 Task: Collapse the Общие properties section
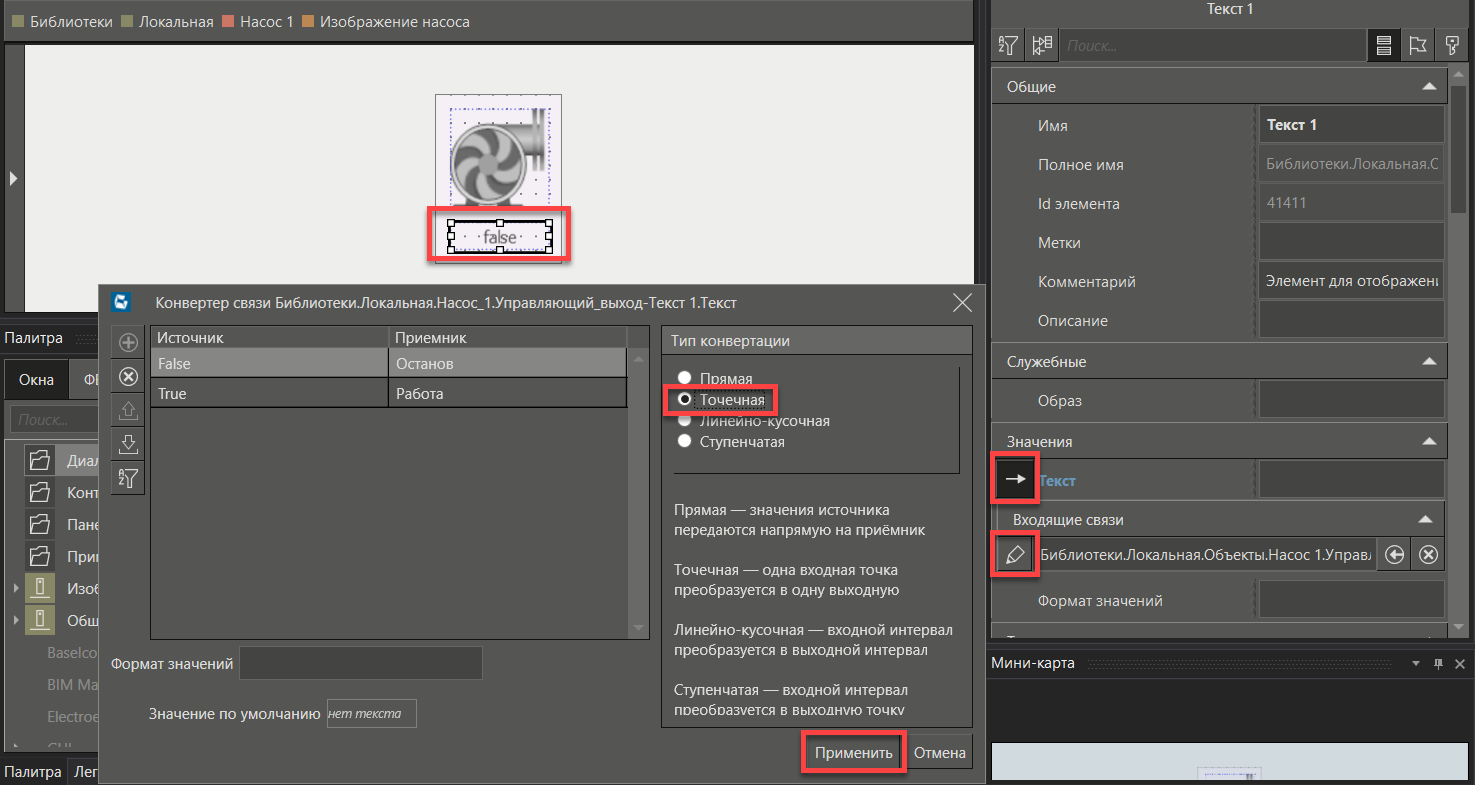1429,87
